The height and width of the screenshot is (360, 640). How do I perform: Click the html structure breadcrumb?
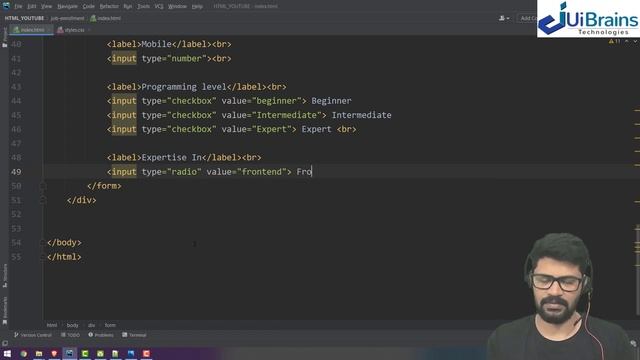52,325
